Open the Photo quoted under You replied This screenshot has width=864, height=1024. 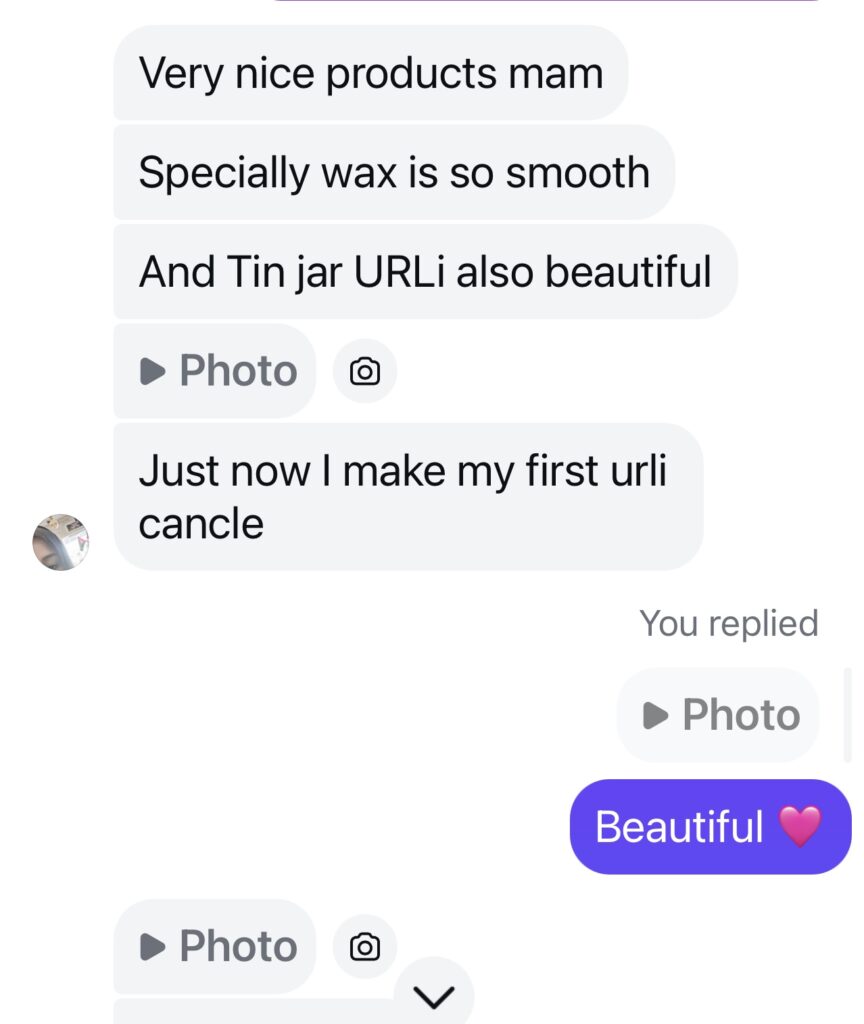click(x=718, y=715)
